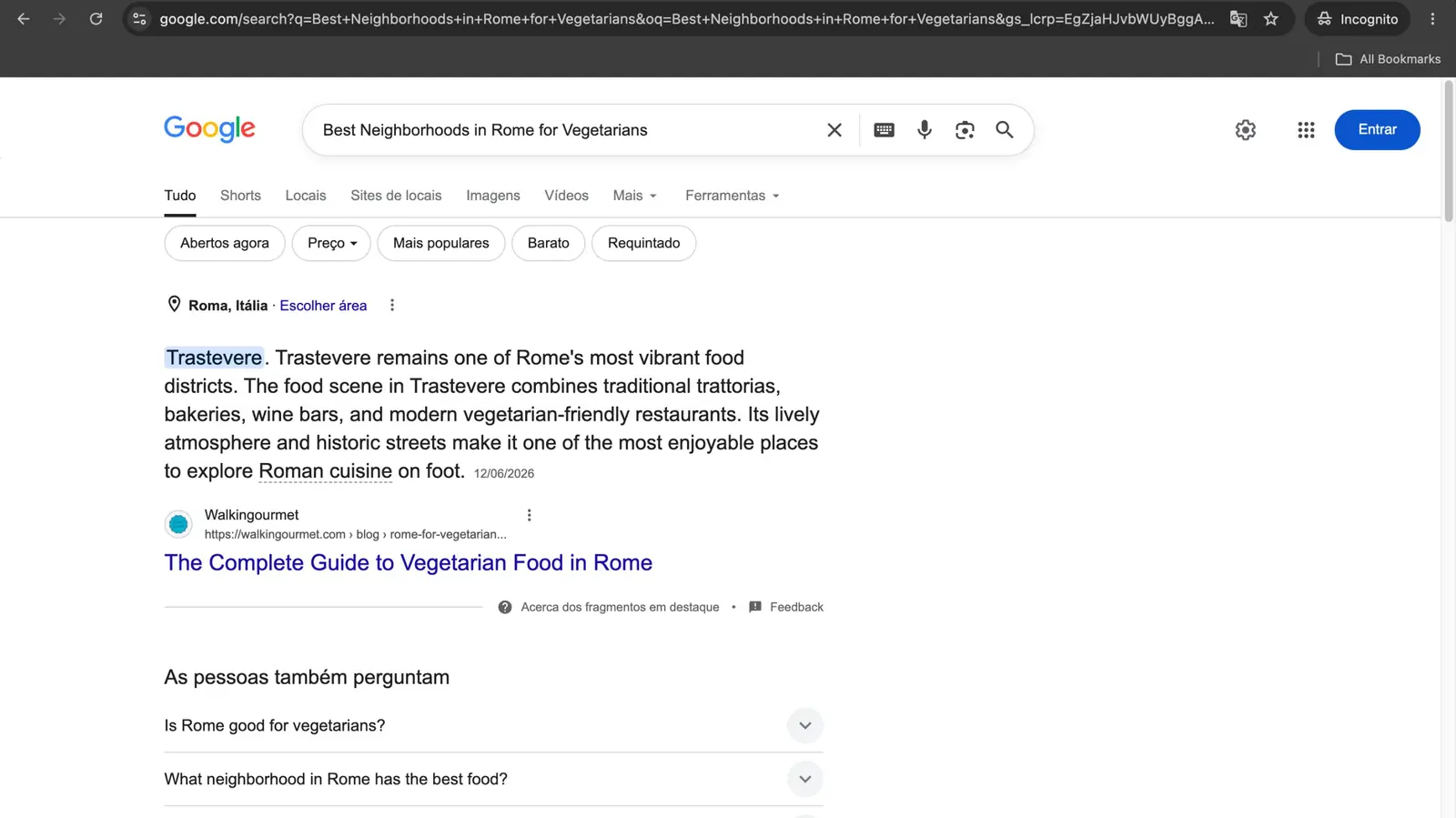Open site information icon in address bar
The width and height of the screenshot is (1456, 818).
139,18
